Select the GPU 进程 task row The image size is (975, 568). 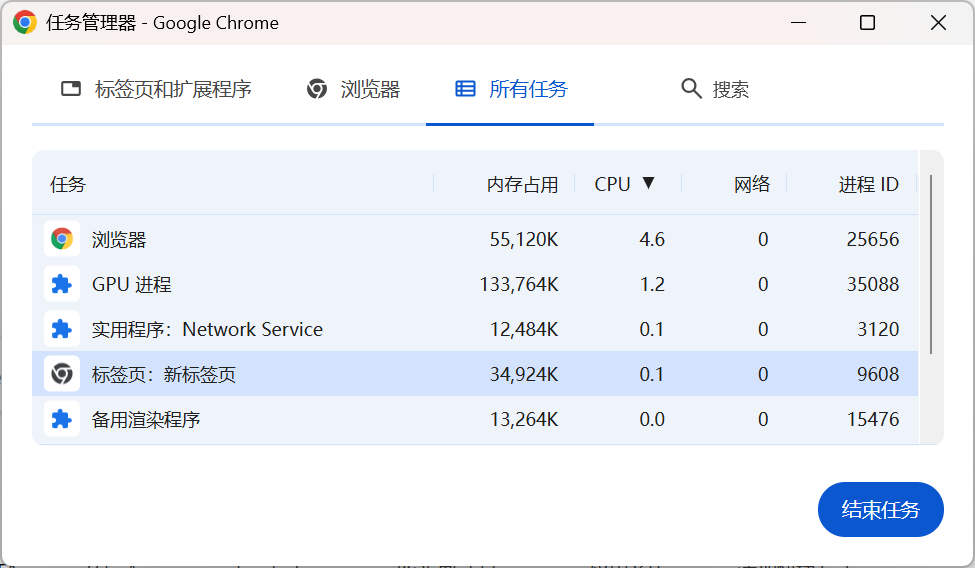pyautogui.click(x=475, y=284)
